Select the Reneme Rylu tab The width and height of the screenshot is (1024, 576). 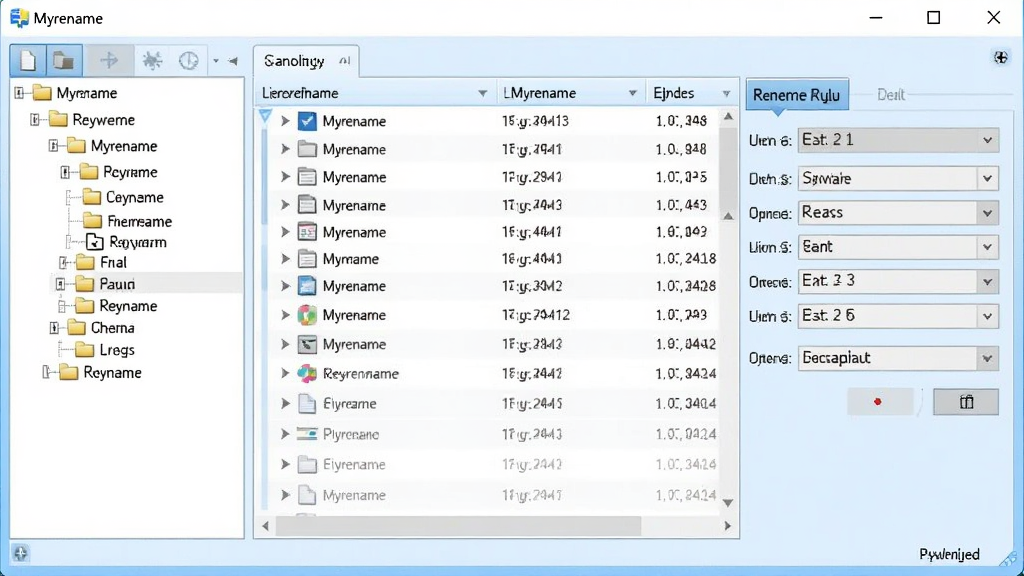tap(797, 95)
